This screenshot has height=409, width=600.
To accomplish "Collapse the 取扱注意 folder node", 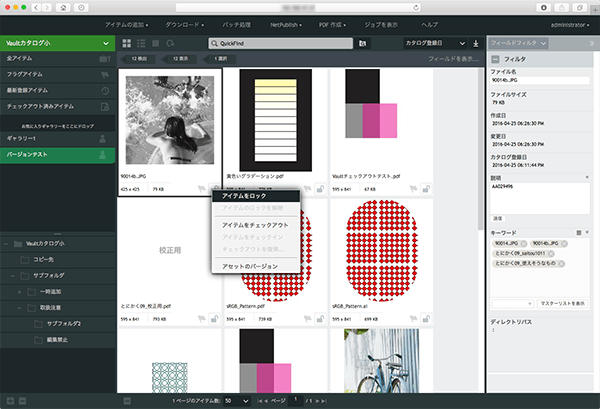I will click(19, 308).
